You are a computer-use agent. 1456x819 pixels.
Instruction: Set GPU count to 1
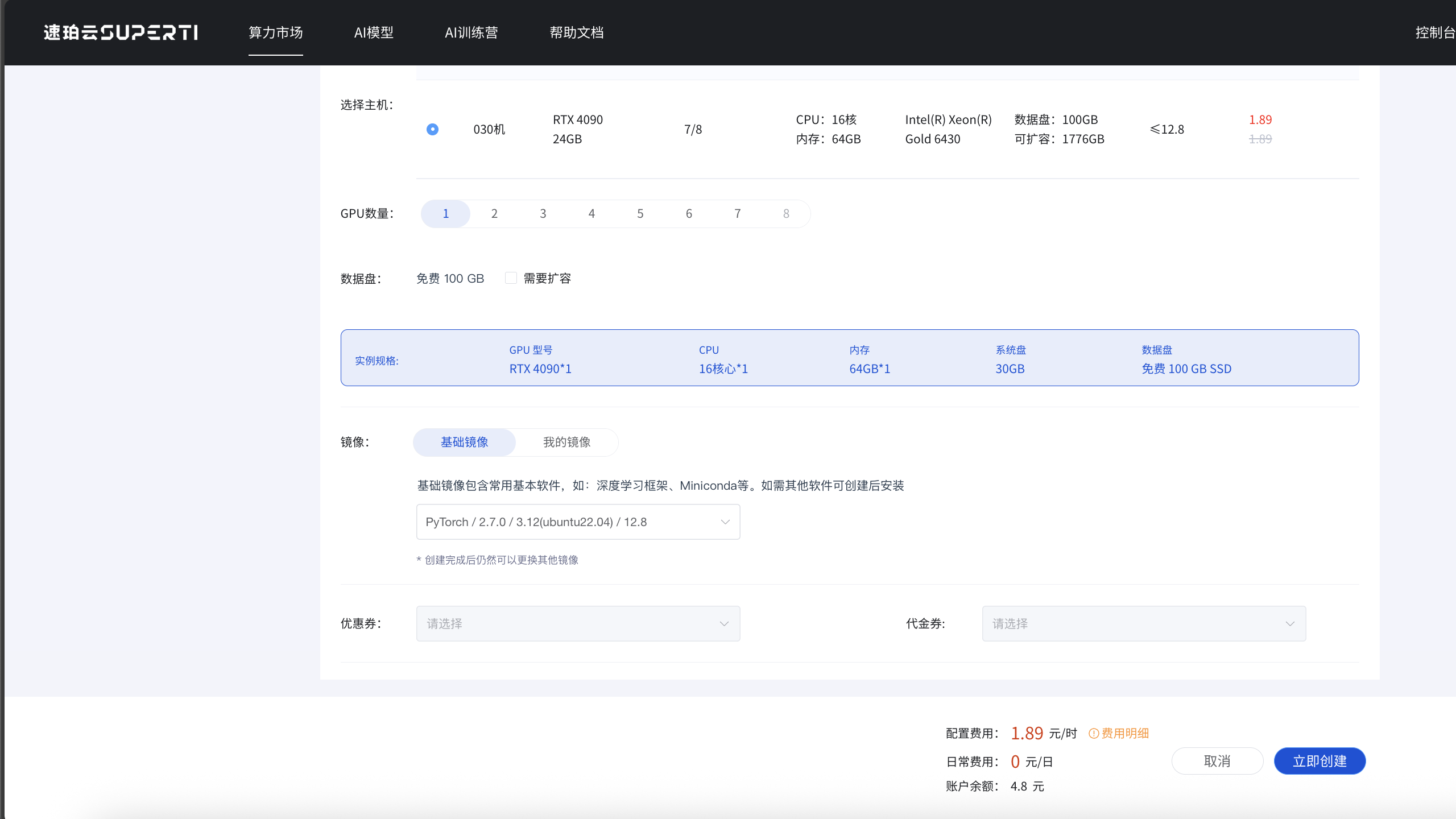point(446,214)
